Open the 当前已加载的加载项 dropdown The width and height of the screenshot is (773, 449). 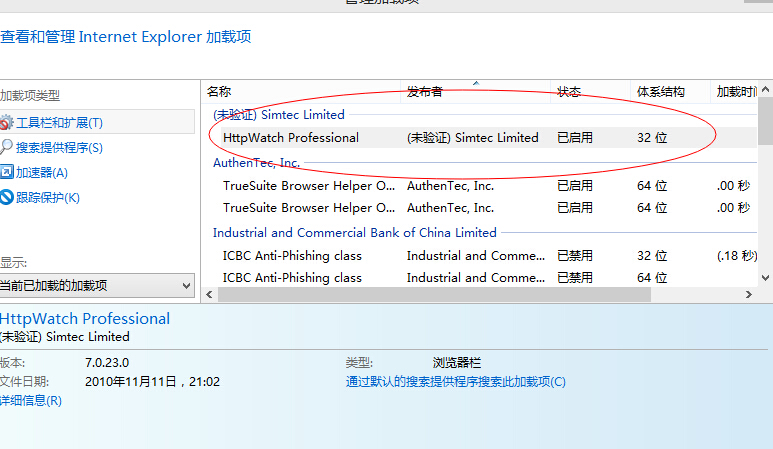[96, 286]
